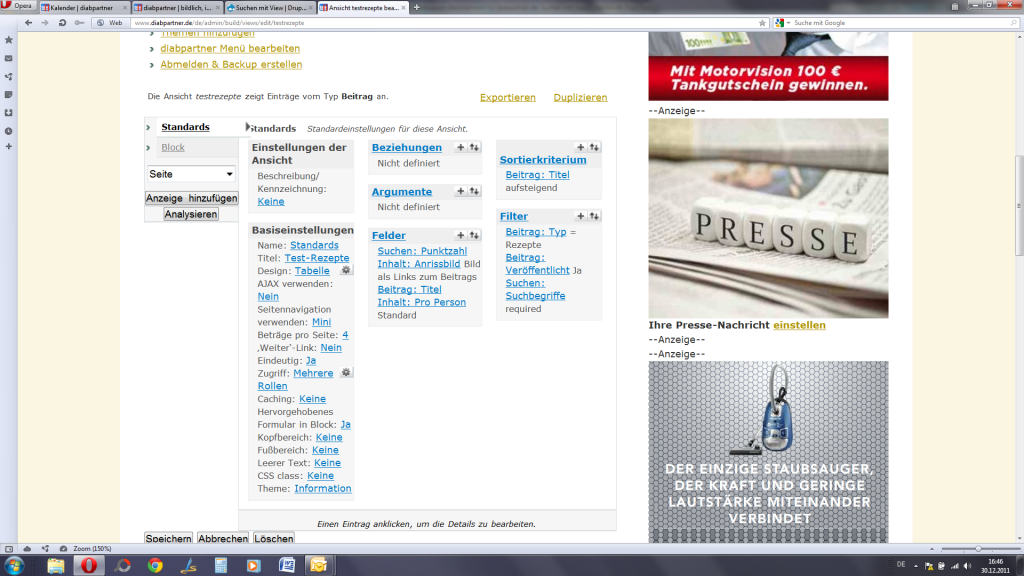The height and width of the screenshot is (576, 1024).
Task: Open the Seite display type dropdown
Action: click(x=191, y=174)
